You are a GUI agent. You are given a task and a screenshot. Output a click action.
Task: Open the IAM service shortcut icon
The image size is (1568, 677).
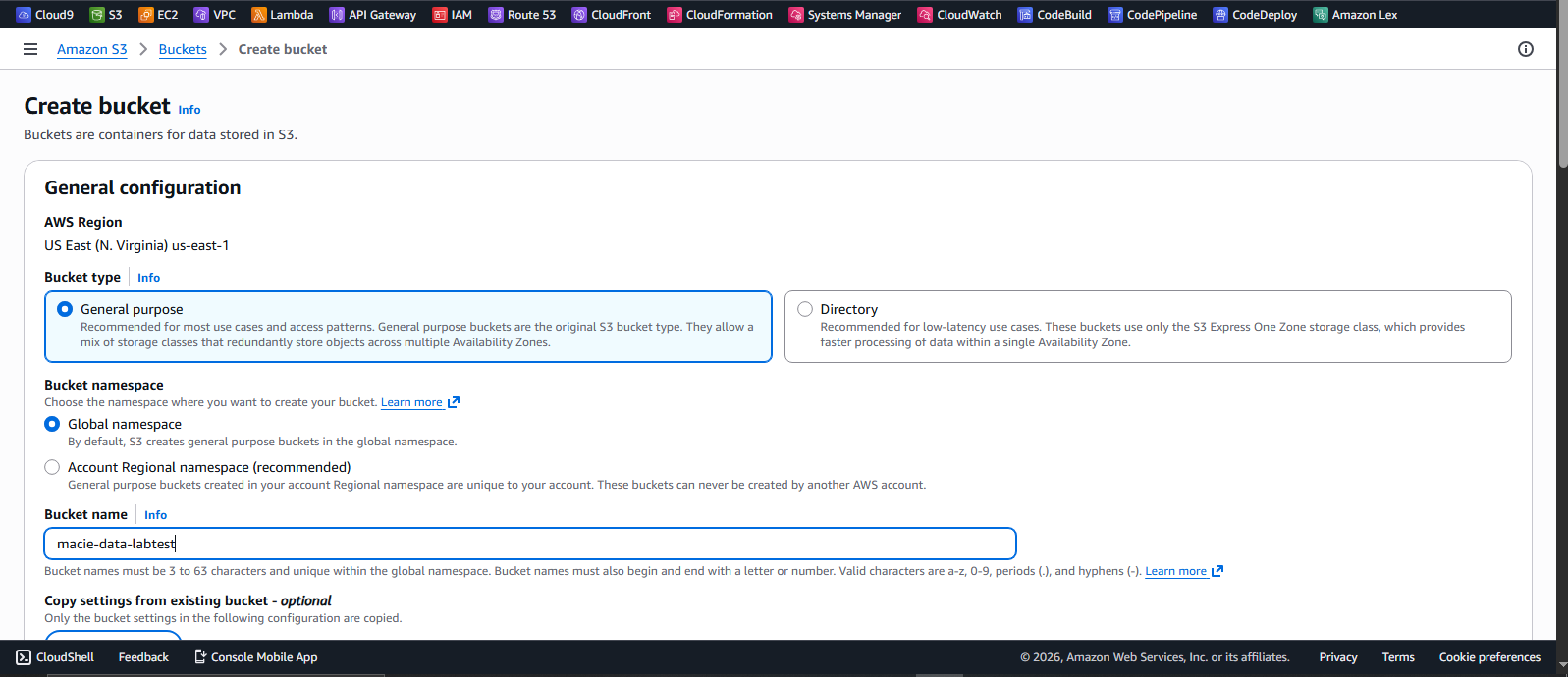coord(440,15)
